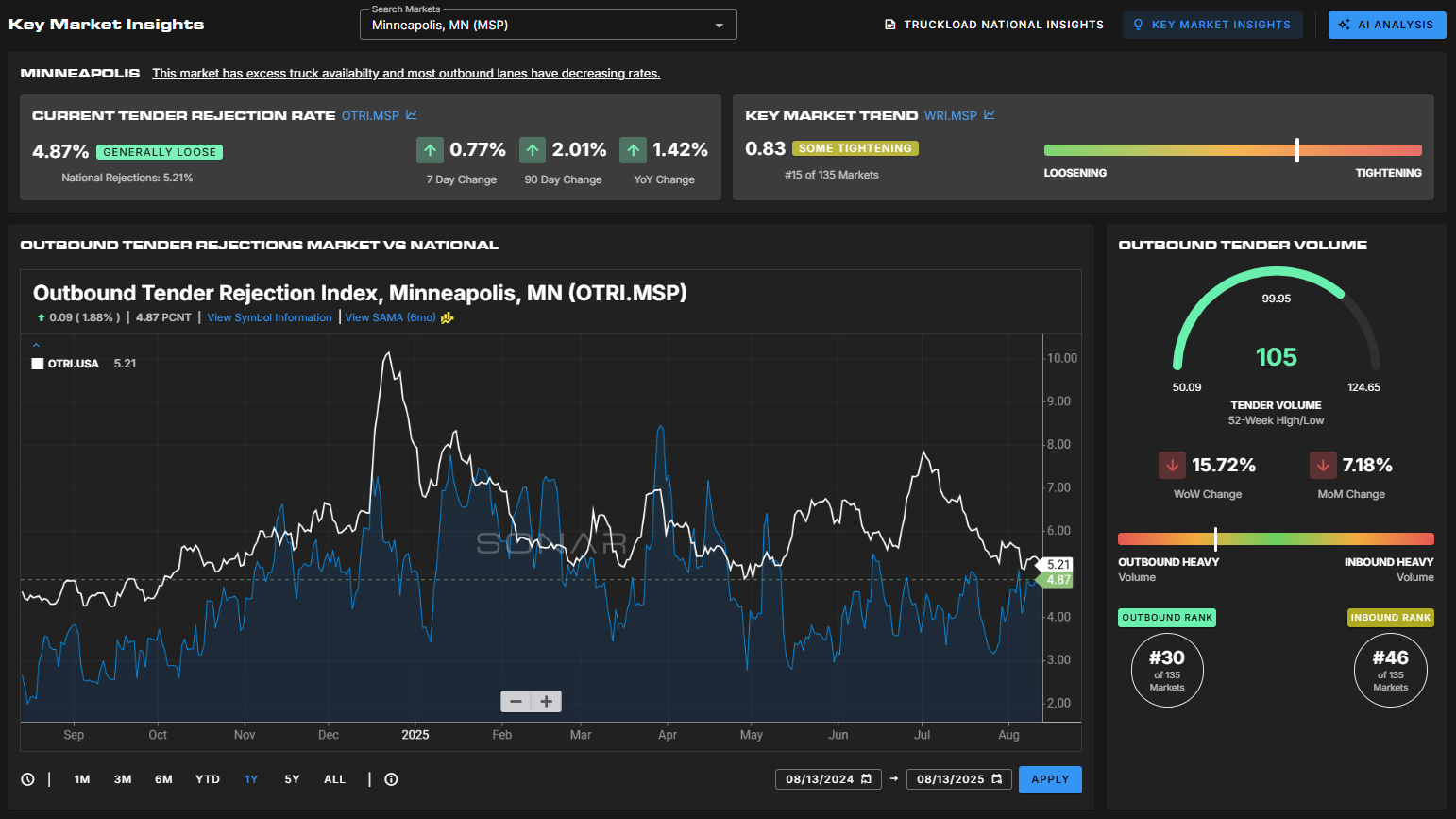
Task: Click the info icon after ALL
Action: [x=391, y=779]
